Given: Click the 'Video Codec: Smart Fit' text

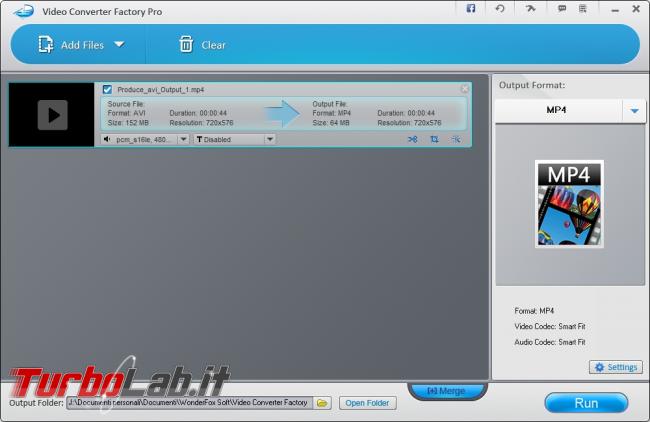Looking at the screenshot, I should pos(550,326).
